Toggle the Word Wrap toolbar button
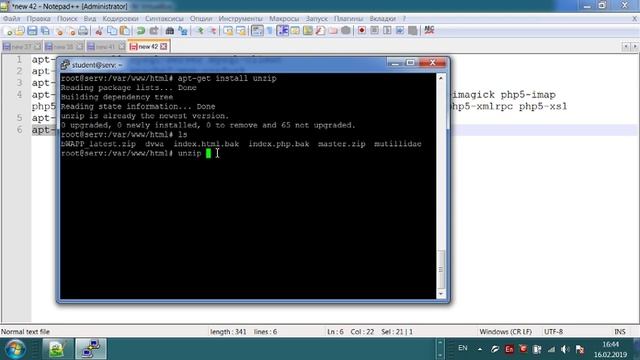This screenshot has width=640, height=360. point(257,31)
